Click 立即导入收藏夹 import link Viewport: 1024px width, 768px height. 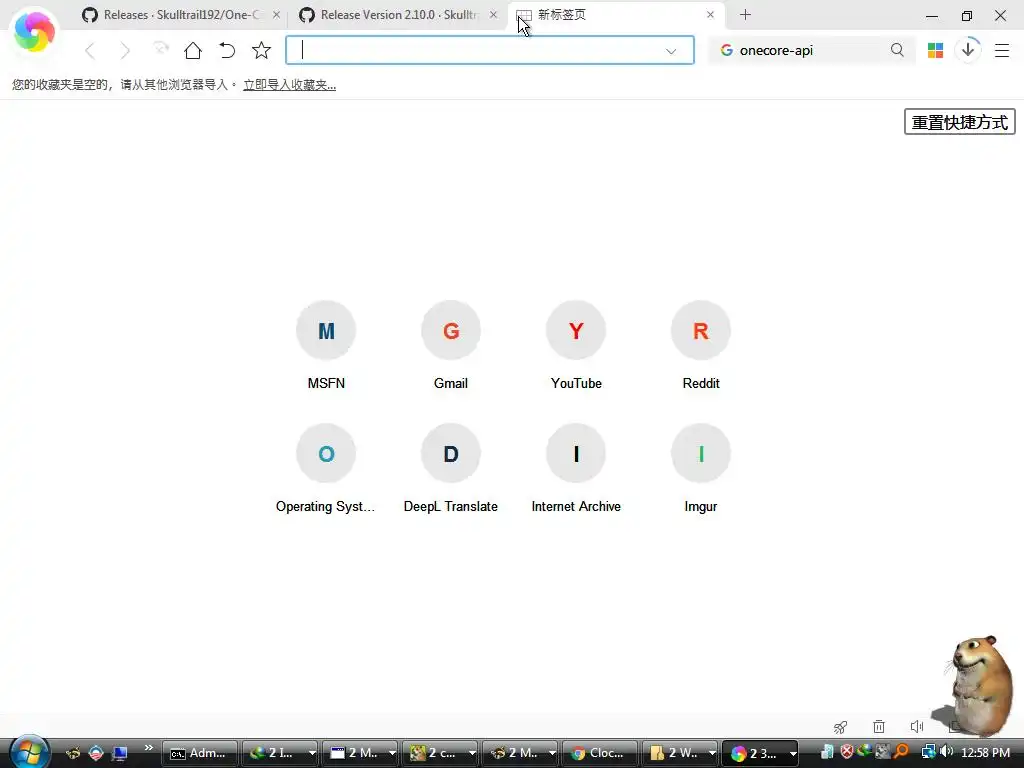tap(289, 85)
